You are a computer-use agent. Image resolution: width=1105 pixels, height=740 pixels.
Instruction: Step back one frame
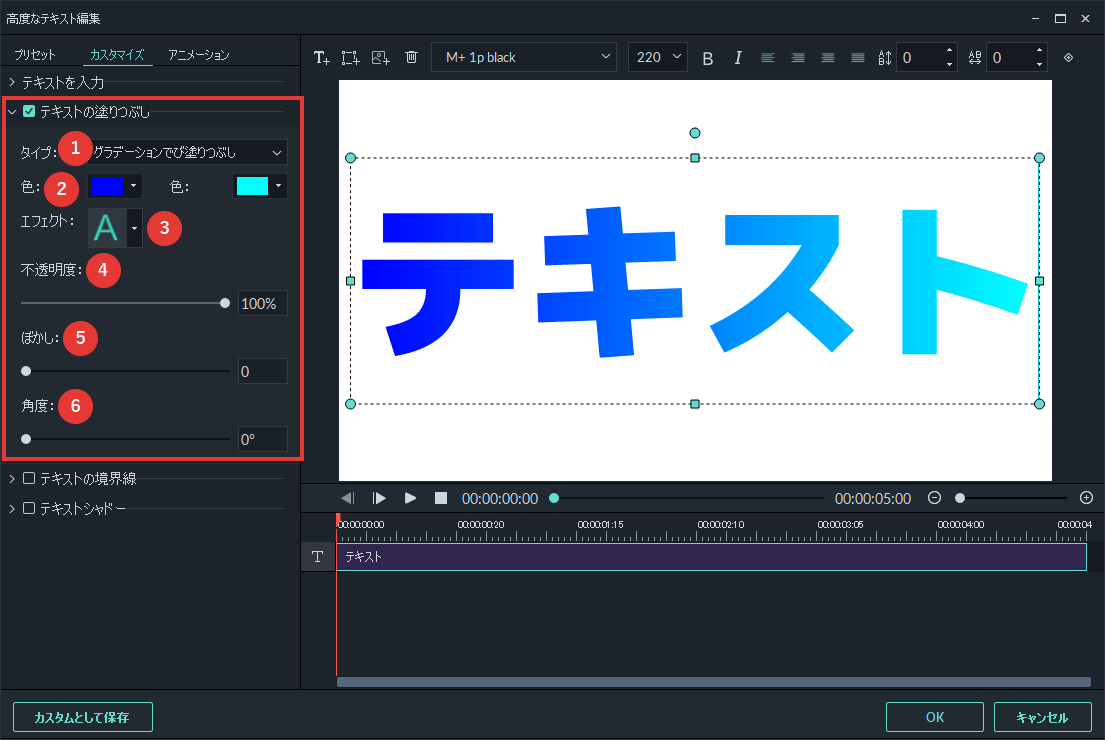pyautogui.click(x=348, y=498)
